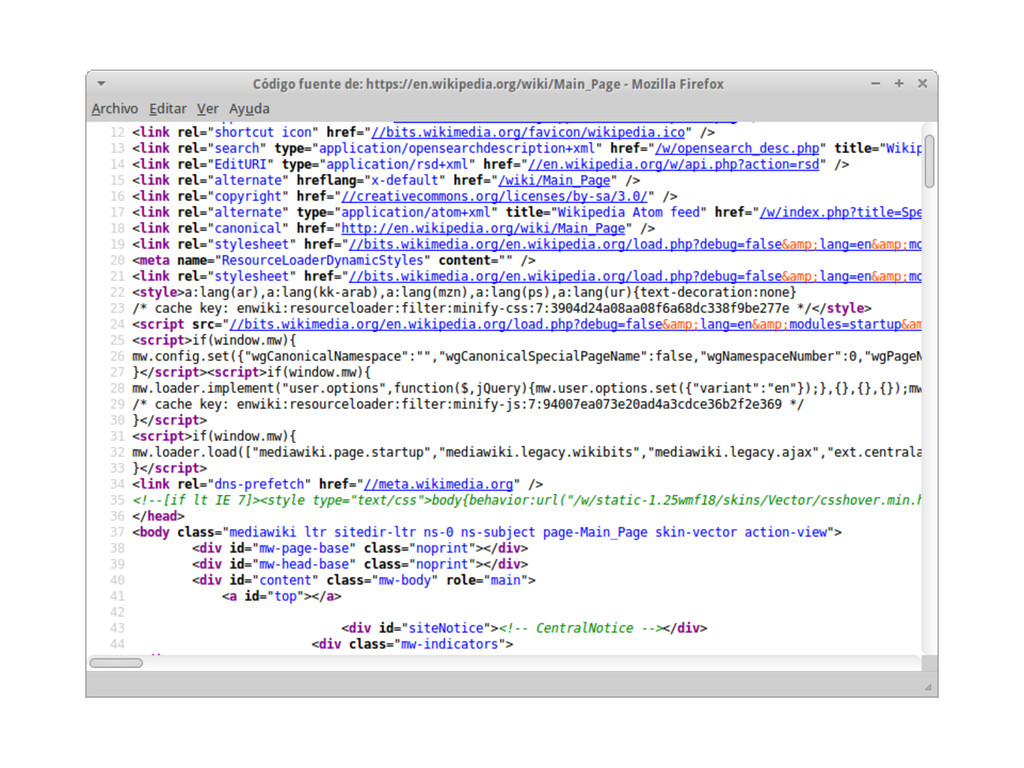The image size is (1024, 768).
Task: Click the window resize grip in the corner
Action: 928,687
